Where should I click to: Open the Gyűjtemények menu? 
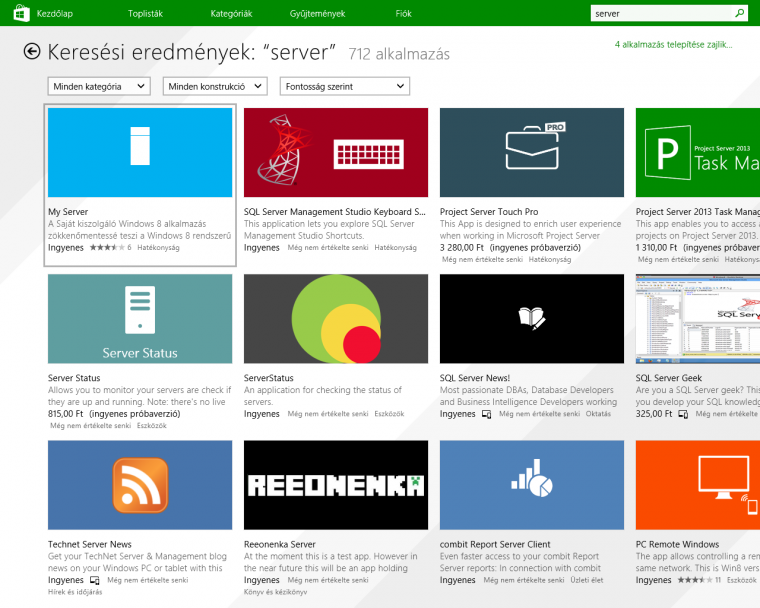point(317,14)
